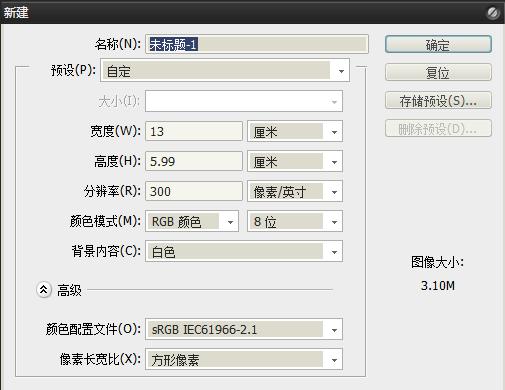Click the round icon in title bar
Viewport: 505px width, 390px height.
pos(493,13)
